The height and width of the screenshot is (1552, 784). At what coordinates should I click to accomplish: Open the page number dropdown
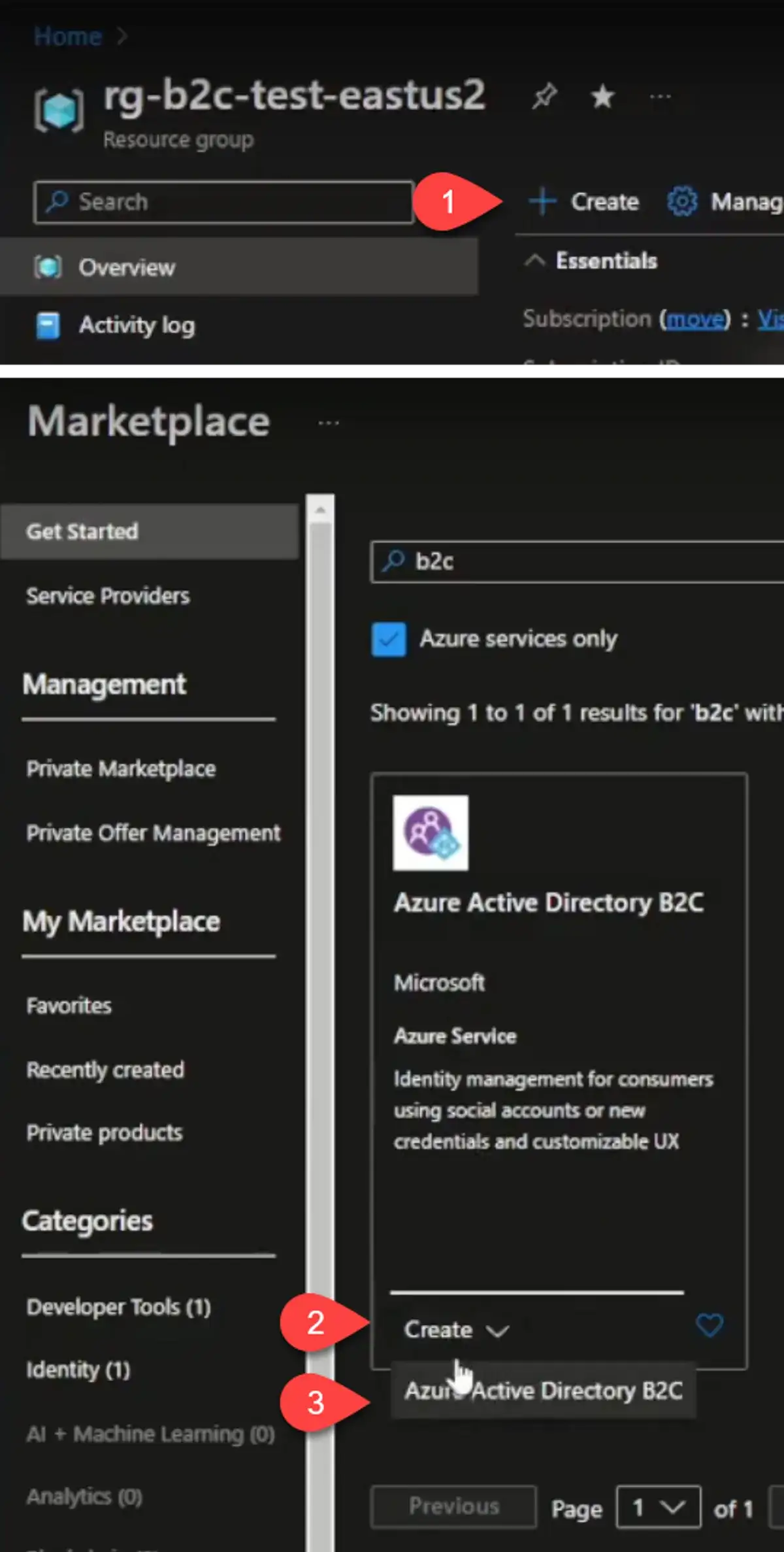click(x=658, y=1508)
